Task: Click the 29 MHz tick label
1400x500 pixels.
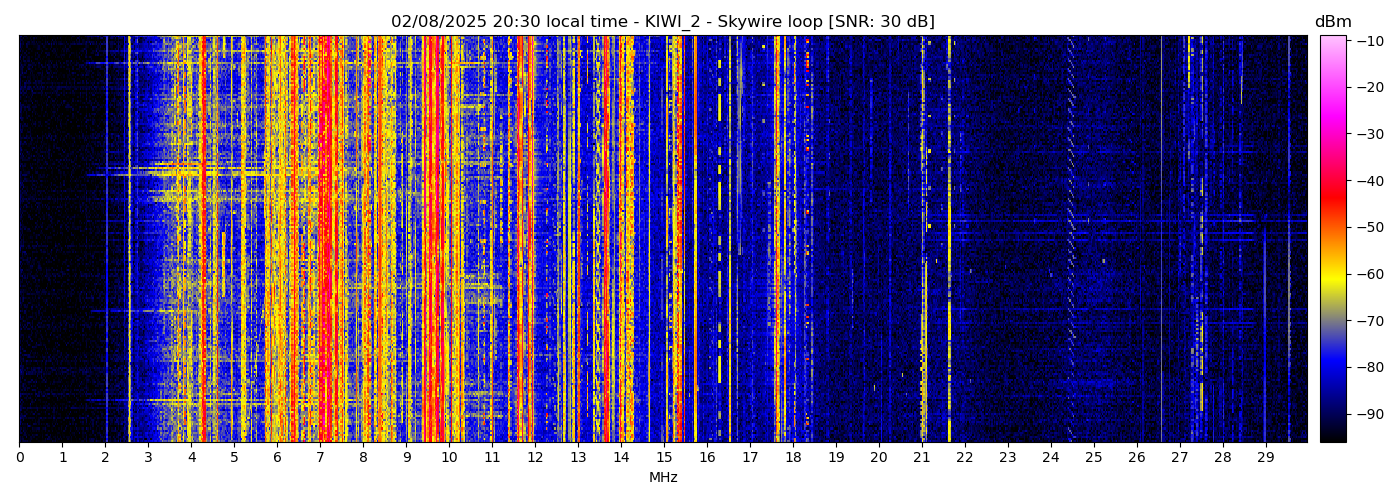Action: click(x=1265, y=457)
